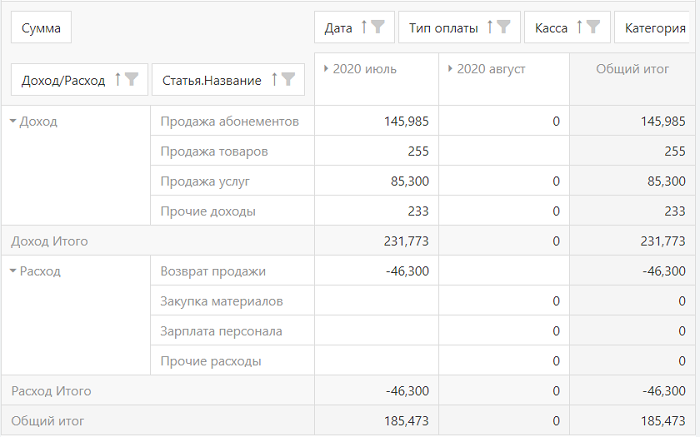Expand the 2020 июль column
Viewport: 700px width, 437px height.
(326, 69)
